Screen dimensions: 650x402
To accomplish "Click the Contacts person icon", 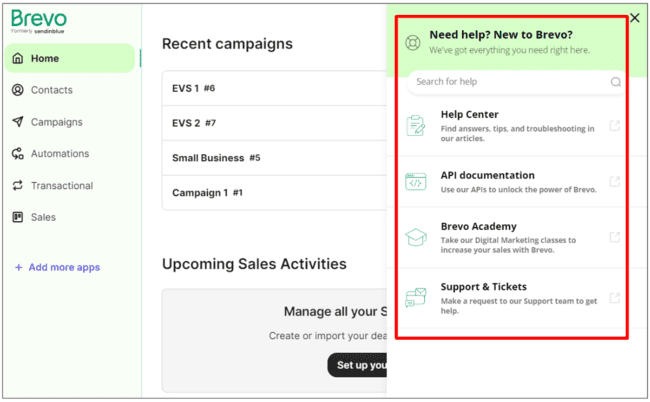I will 18,90.
